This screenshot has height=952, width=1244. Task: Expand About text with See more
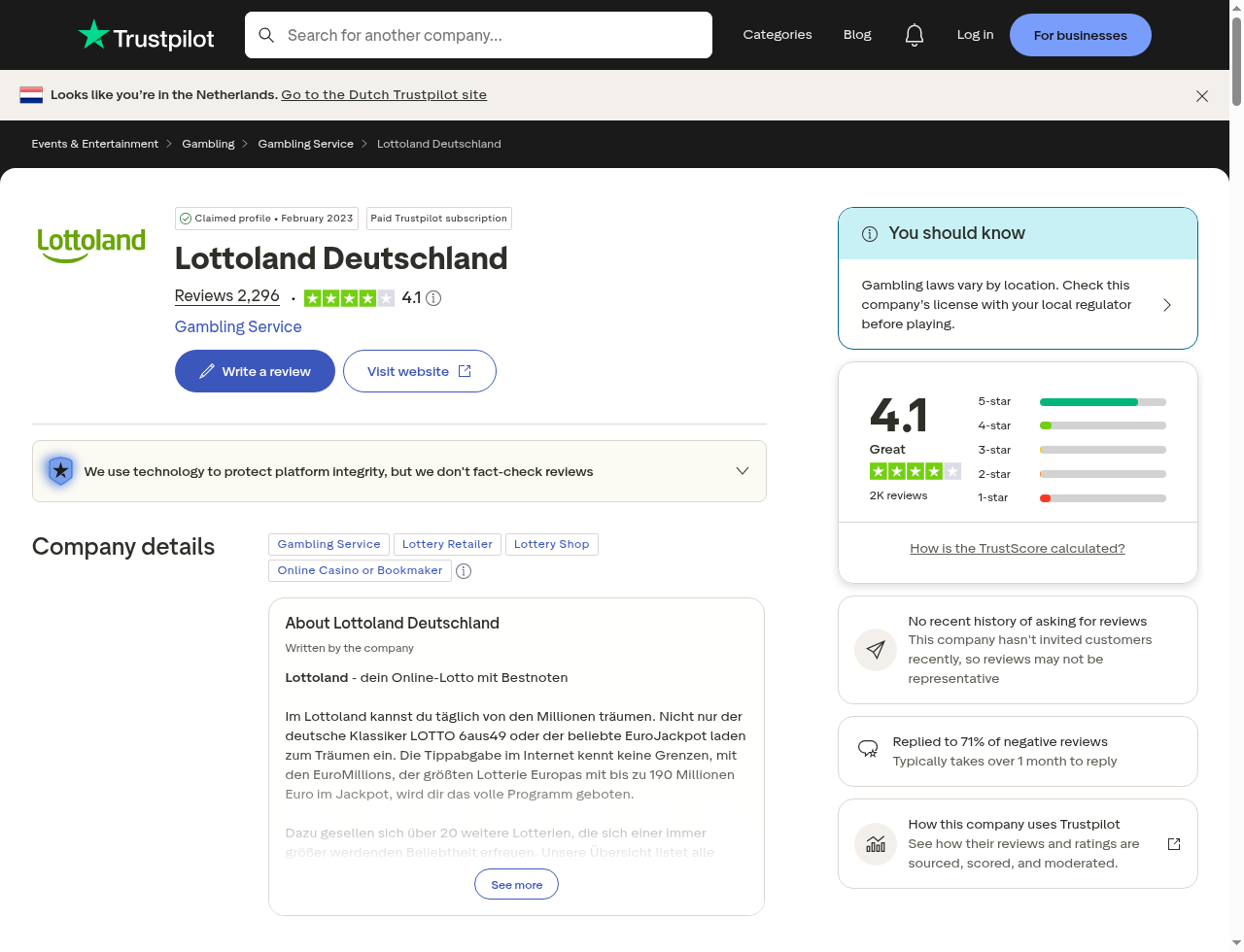click(x=516, y=885)
